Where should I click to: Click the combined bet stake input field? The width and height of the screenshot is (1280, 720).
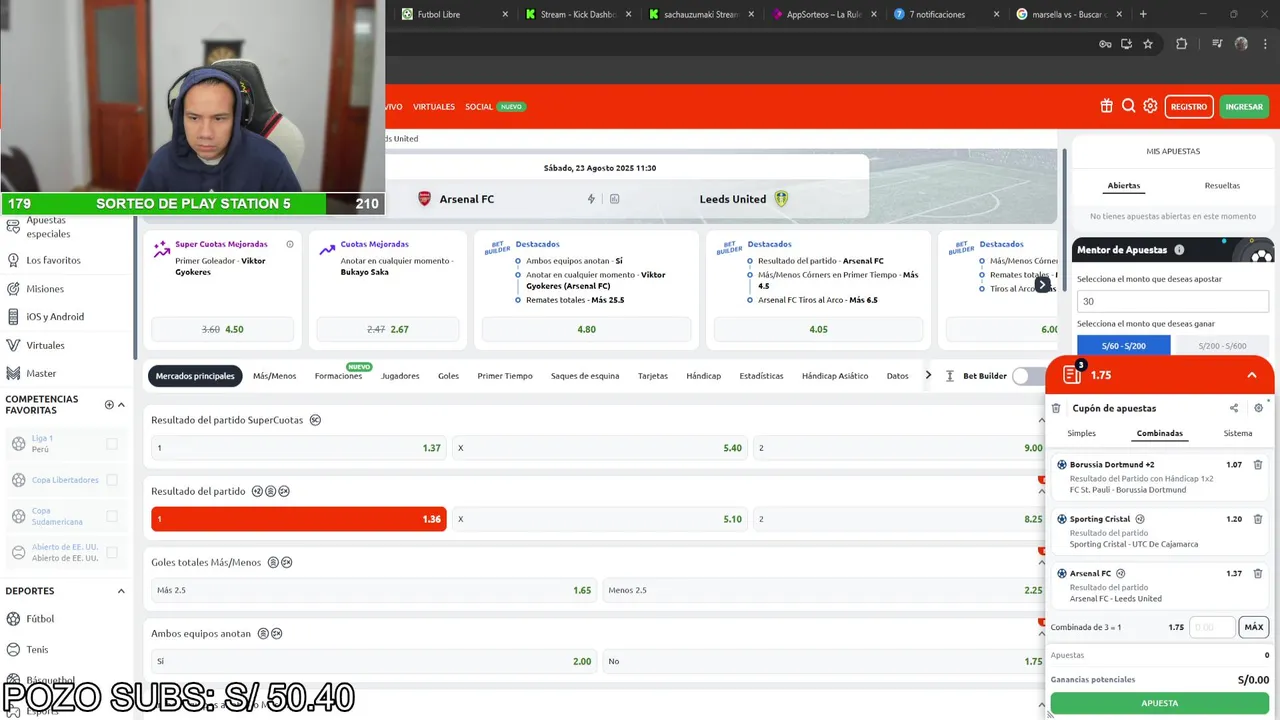pos(1211,627)
